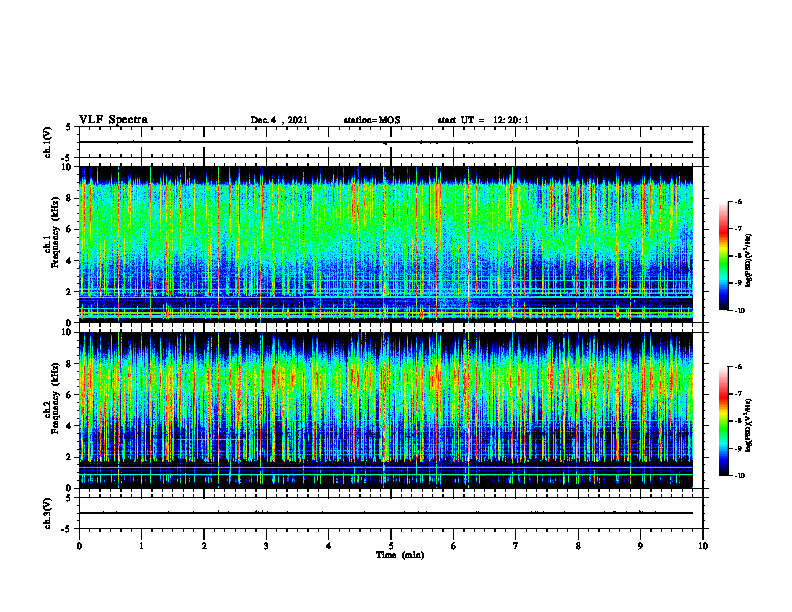
Task: Click the "VLF Spectra" title text
Action: pyautogui.click(x=113, y=120)
